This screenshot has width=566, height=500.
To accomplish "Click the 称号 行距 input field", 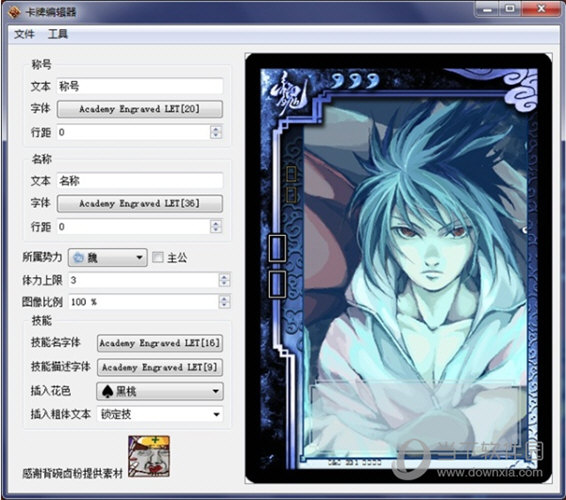I will click(x=134, y=132).
